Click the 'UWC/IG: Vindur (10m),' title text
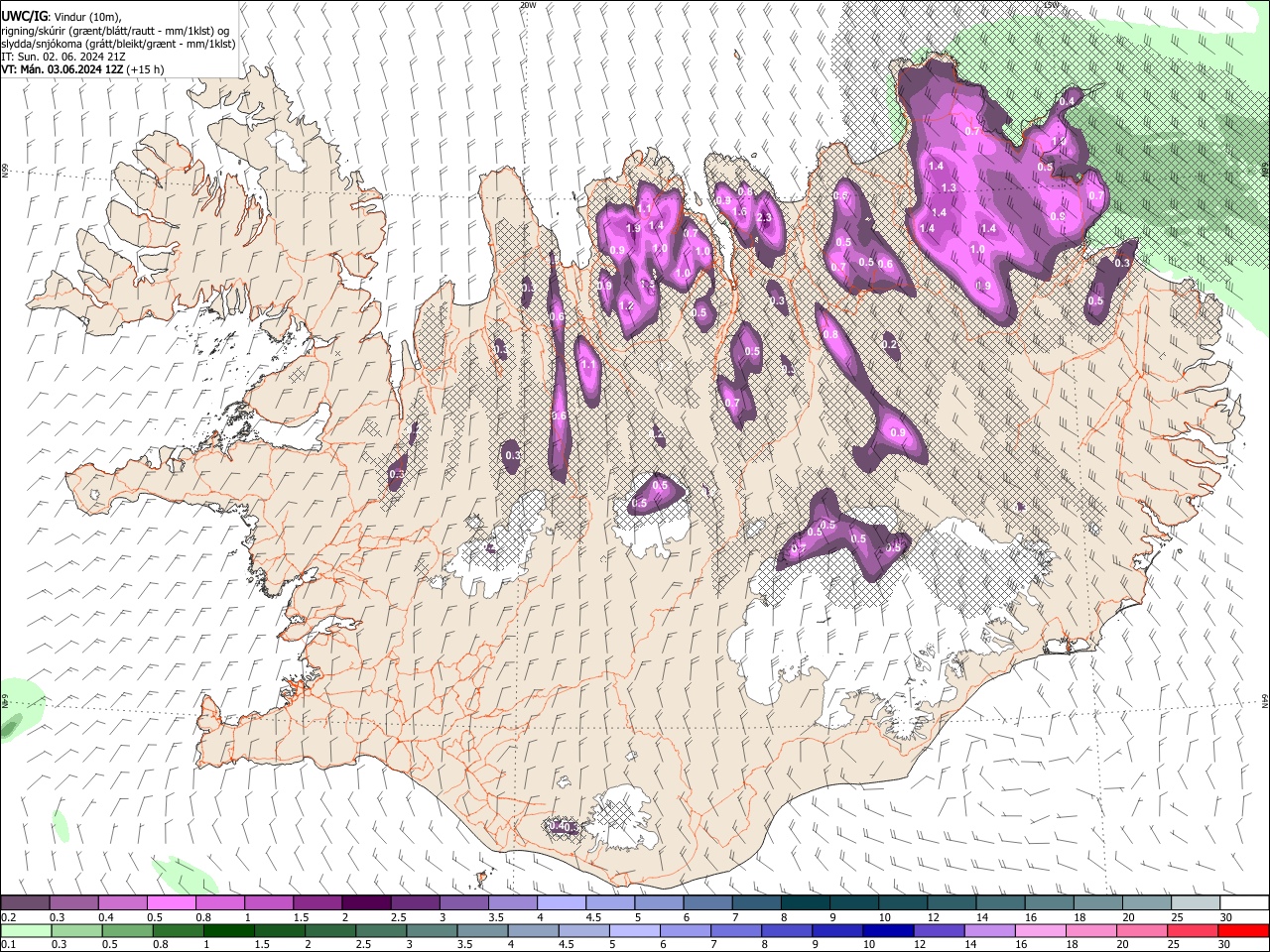 62,17
